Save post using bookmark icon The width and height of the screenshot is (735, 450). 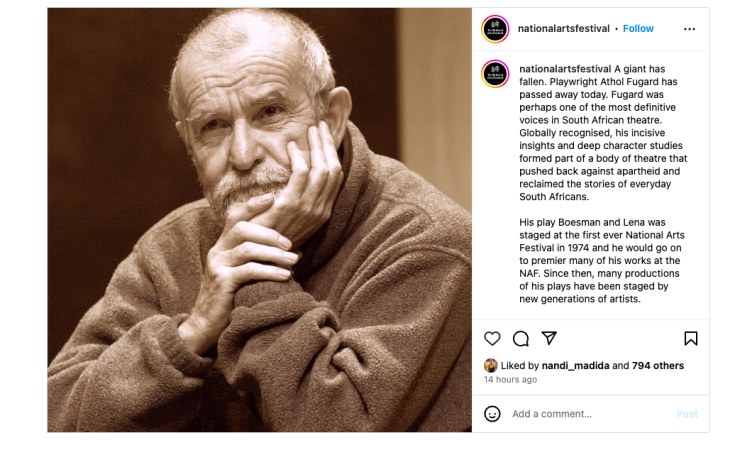(x=690, y=338)
